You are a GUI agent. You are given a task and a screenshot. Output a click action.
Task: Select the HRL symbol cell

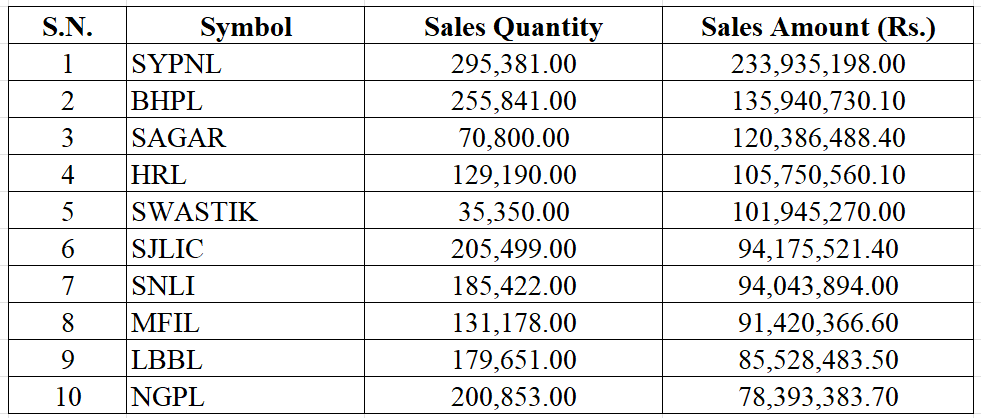pos(159,175)
